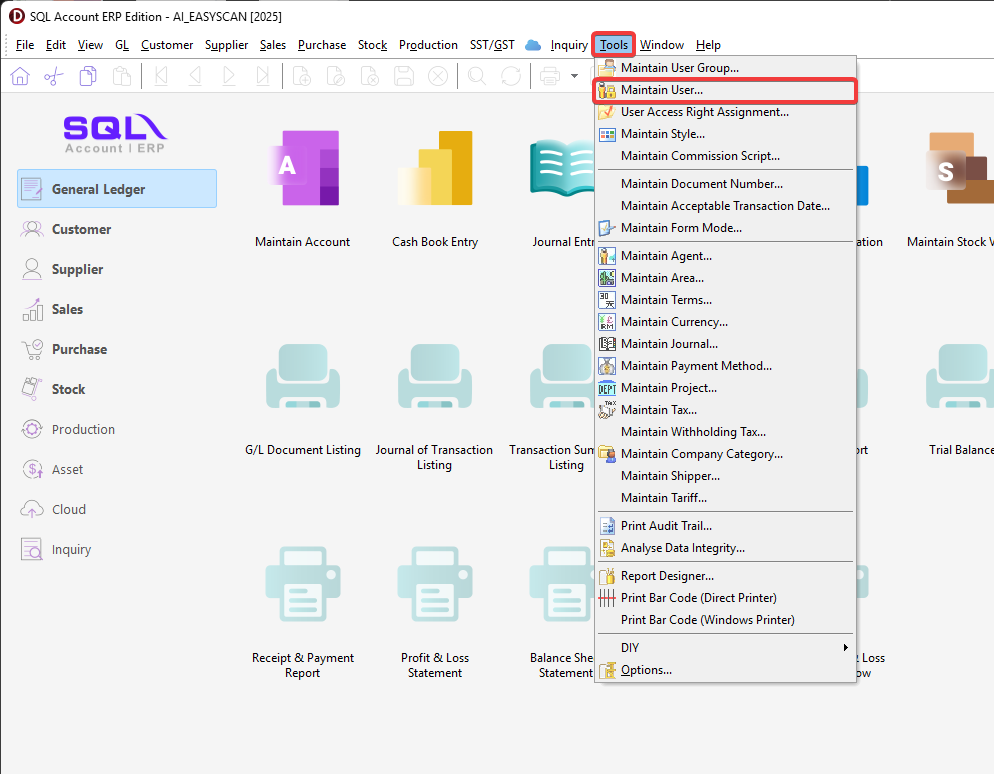Viewport: 994px width, 774px height.
Task: Open Options at the bottom of Tools menu
Action: tap(646, 670)
